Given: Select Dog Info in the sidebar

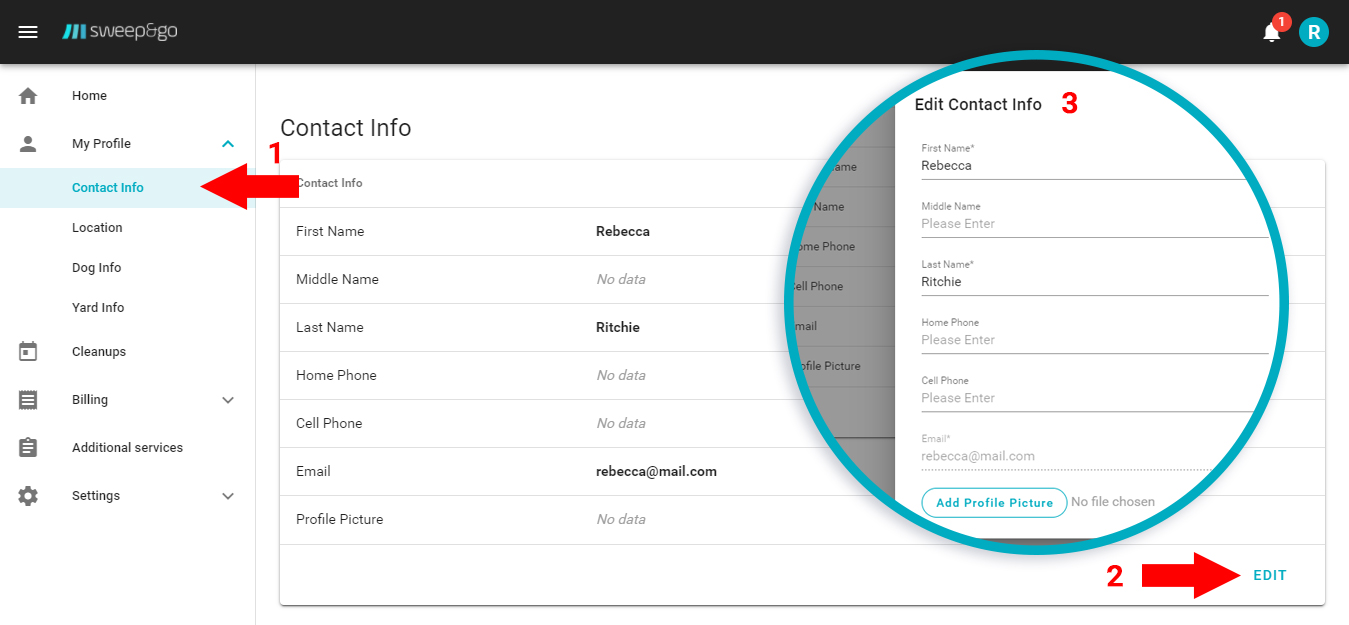Looking at the screenshot, I should 95,267.
